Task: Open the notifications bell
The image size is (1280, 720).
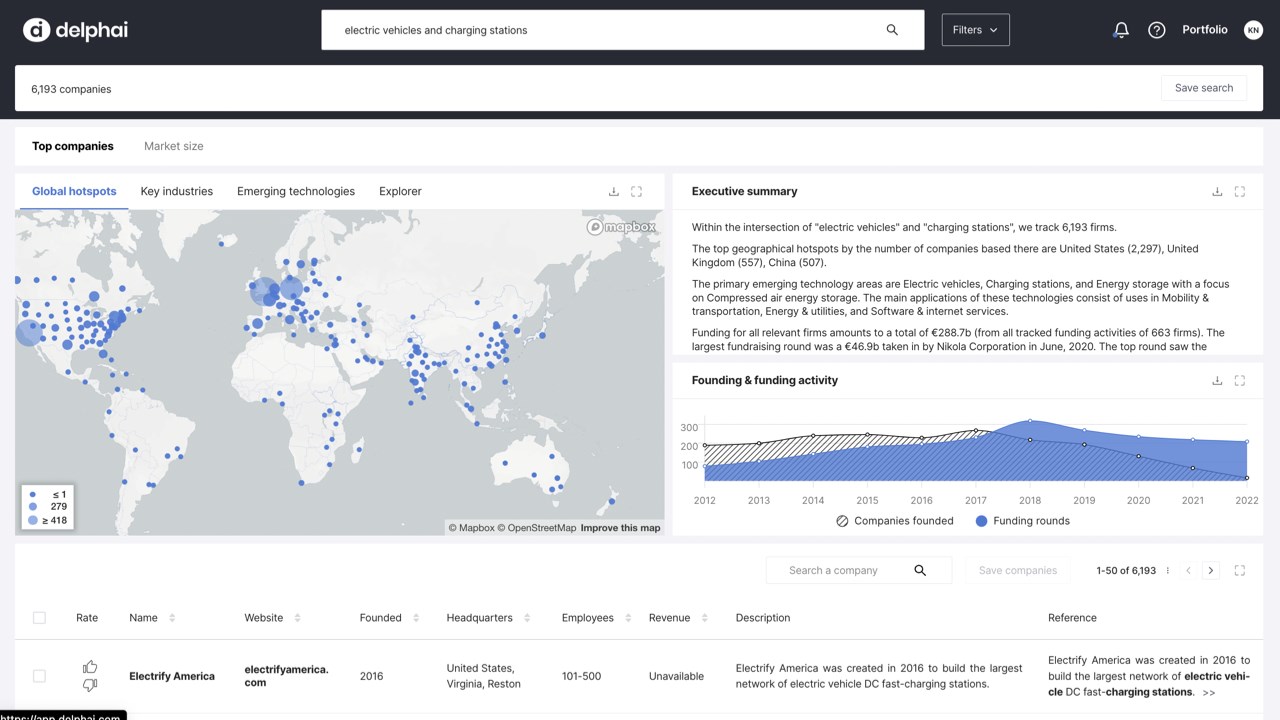Action: (1121, 30)
